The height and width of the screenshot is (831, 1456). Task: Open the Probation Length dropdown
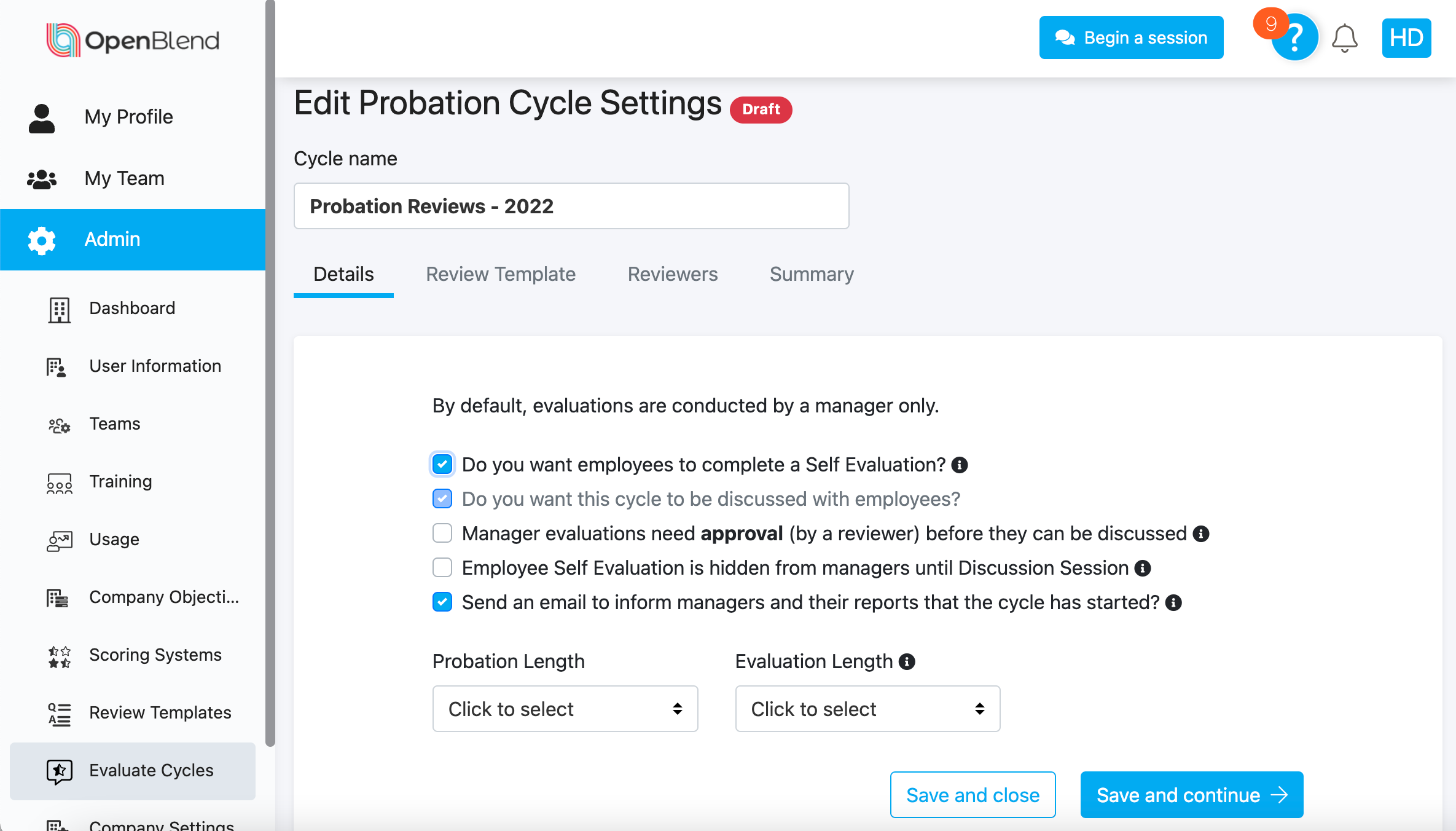pyautogui.click(x=565, y=709)
